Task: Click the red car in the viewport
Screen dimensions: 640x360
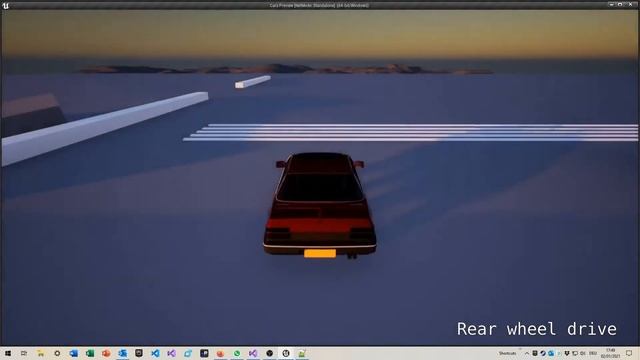Action: 320,205
